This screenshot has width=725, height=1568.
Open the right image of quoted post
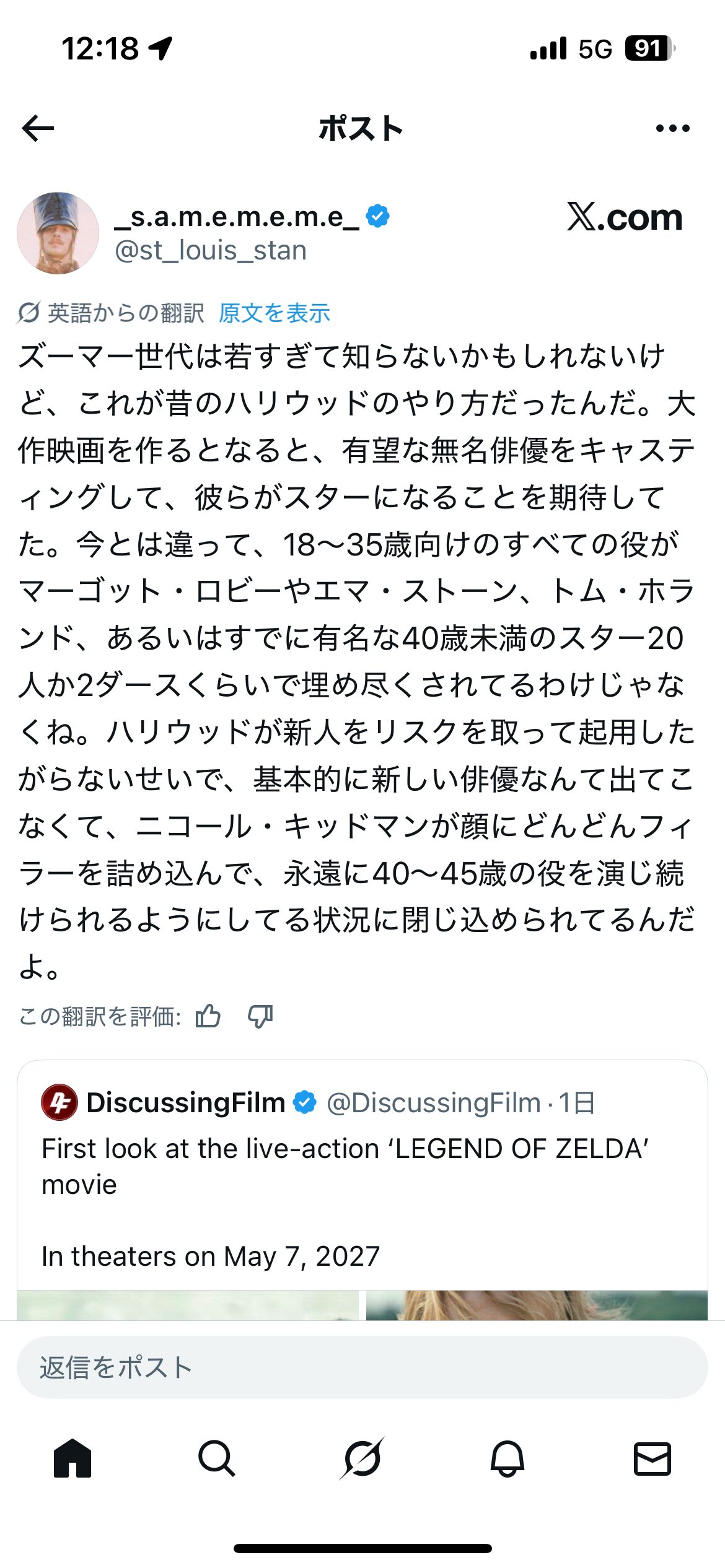point(537,1305)
